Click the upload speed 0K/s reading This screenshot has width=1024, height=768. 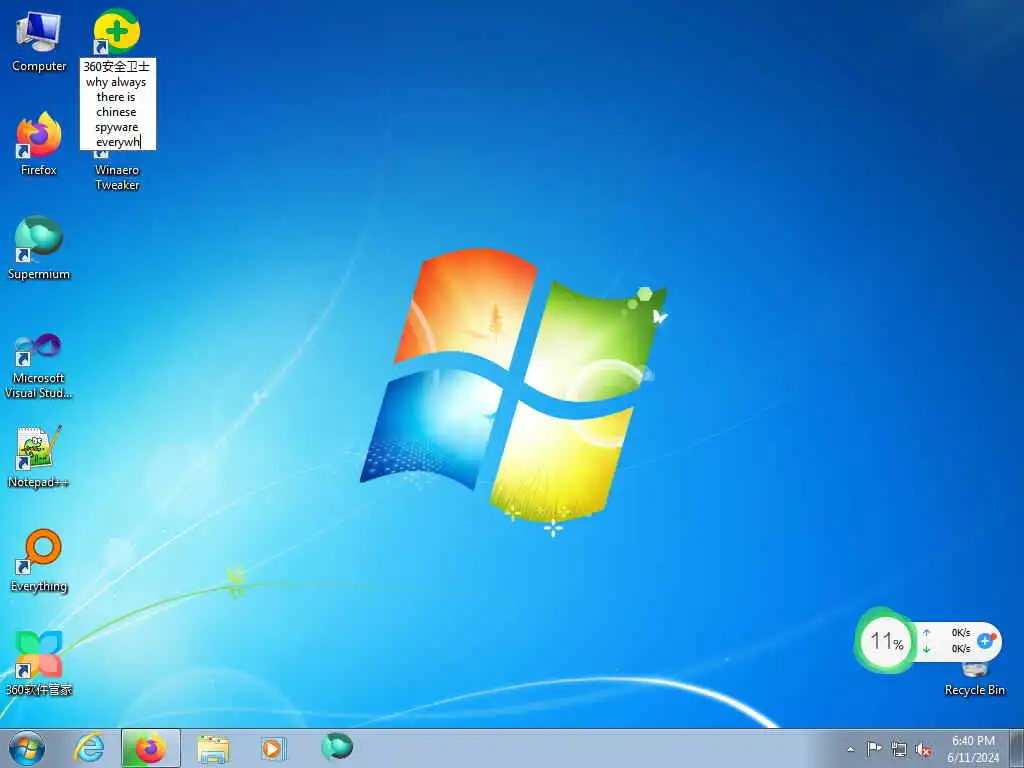(960, 632)
